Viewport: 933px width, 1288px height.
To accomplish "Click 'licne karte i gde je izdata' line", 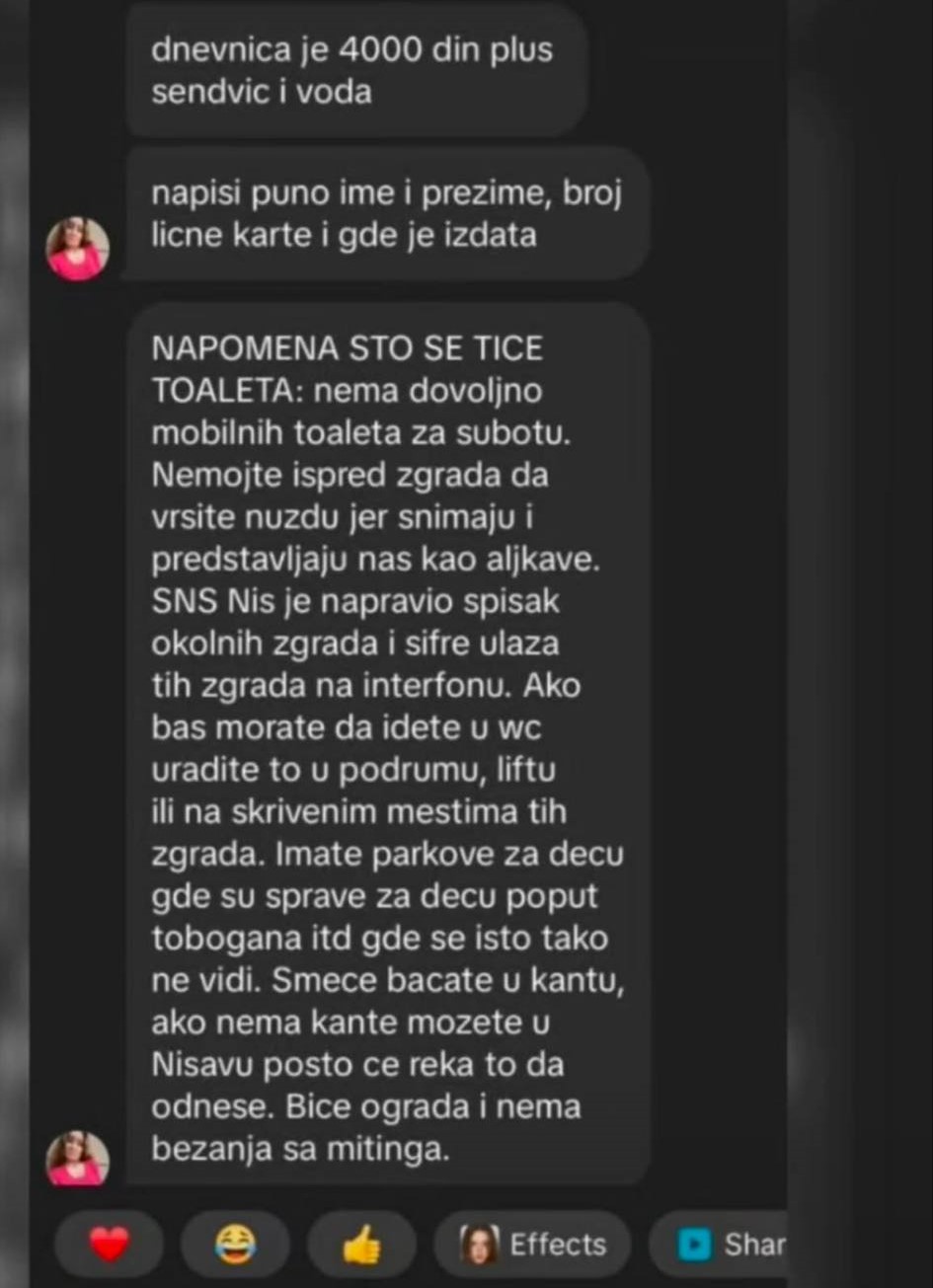I will (x=344, y=237).
